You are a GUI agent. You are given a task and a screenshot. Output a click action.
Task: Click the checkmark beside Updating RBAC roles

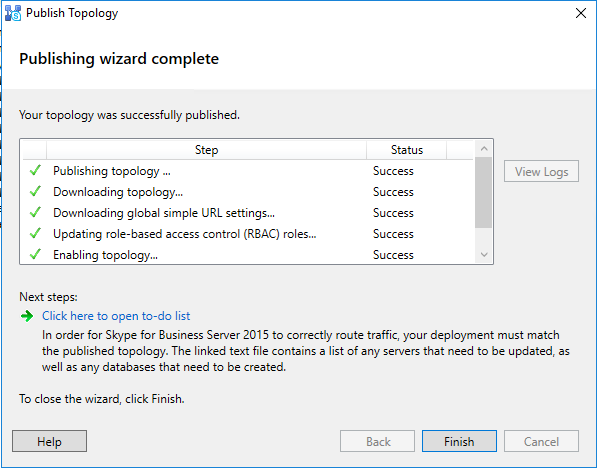point(35,233)
